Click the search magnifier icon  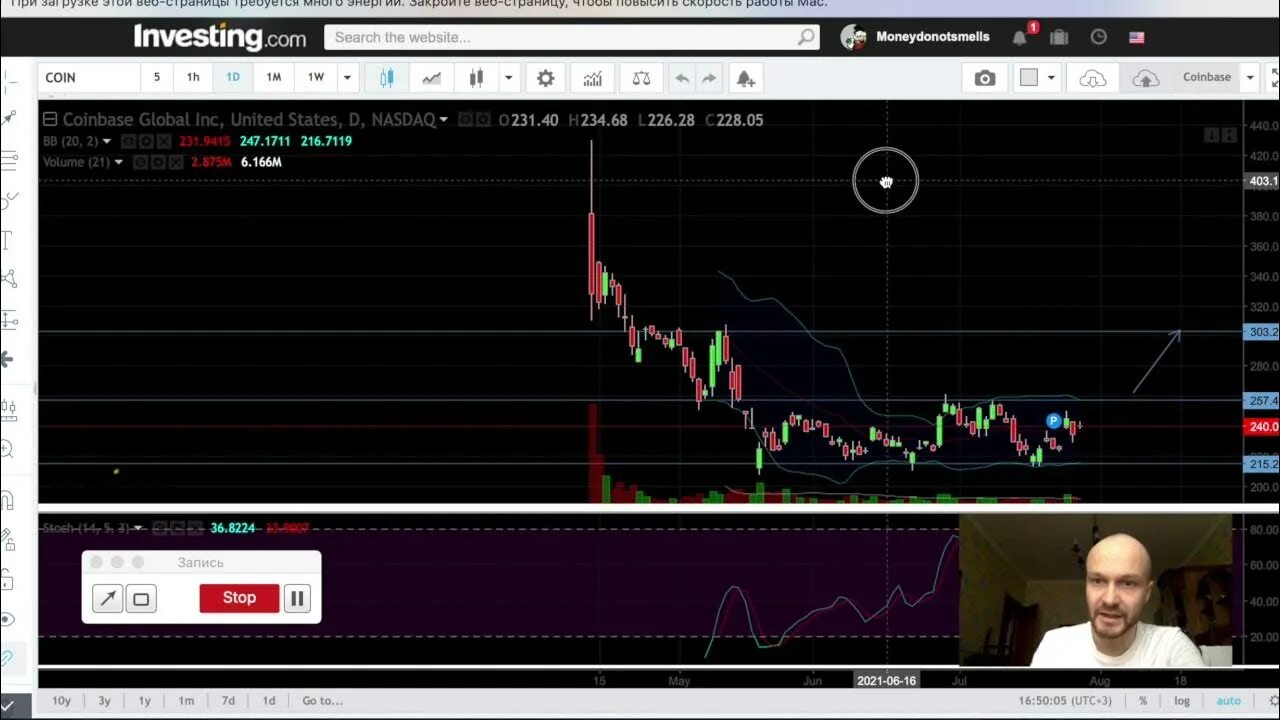click(806, 37)
